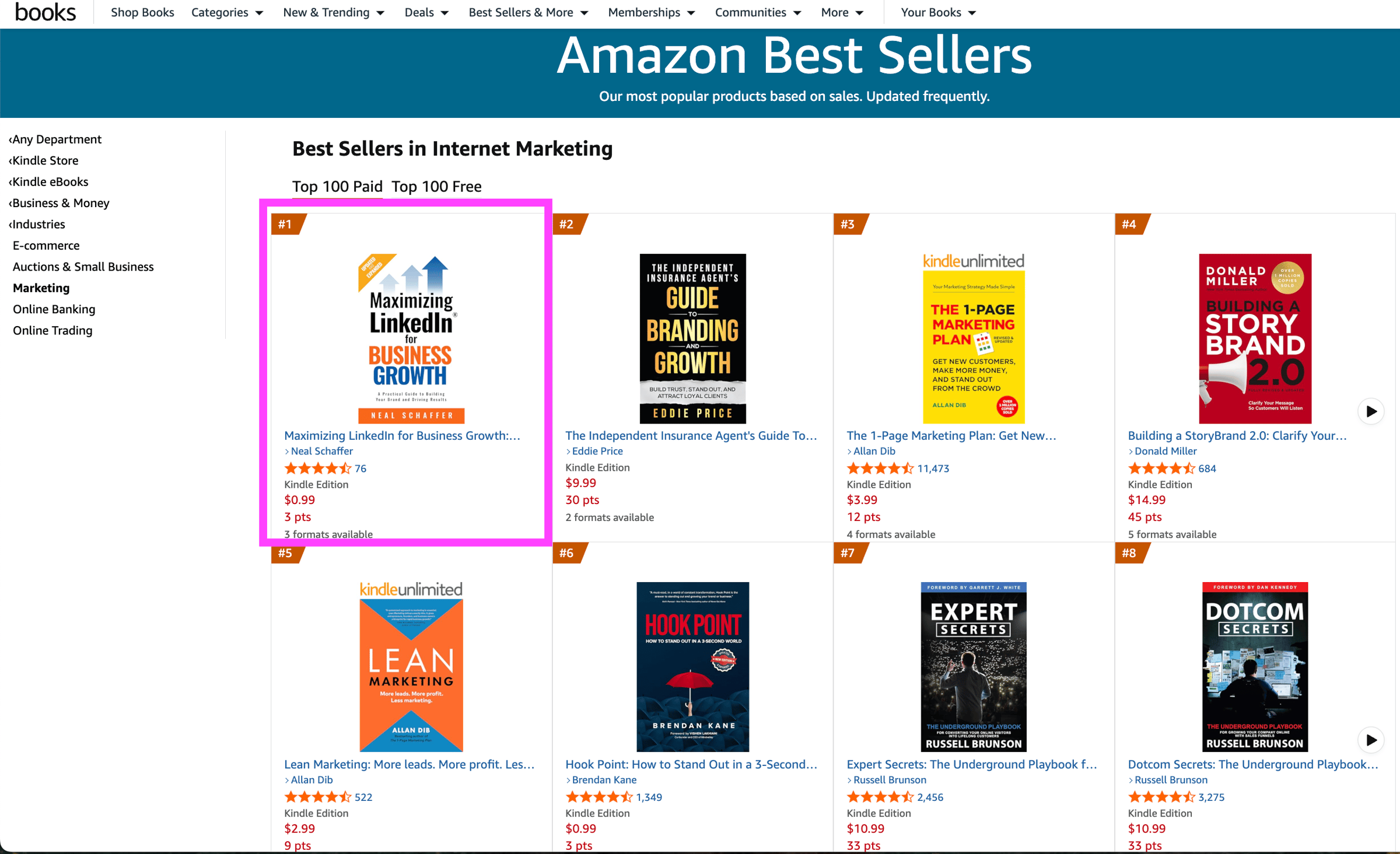Switch to the Top 100 Free tab
Viewport: 1400px width, 854px height.
tap(436, 187)
